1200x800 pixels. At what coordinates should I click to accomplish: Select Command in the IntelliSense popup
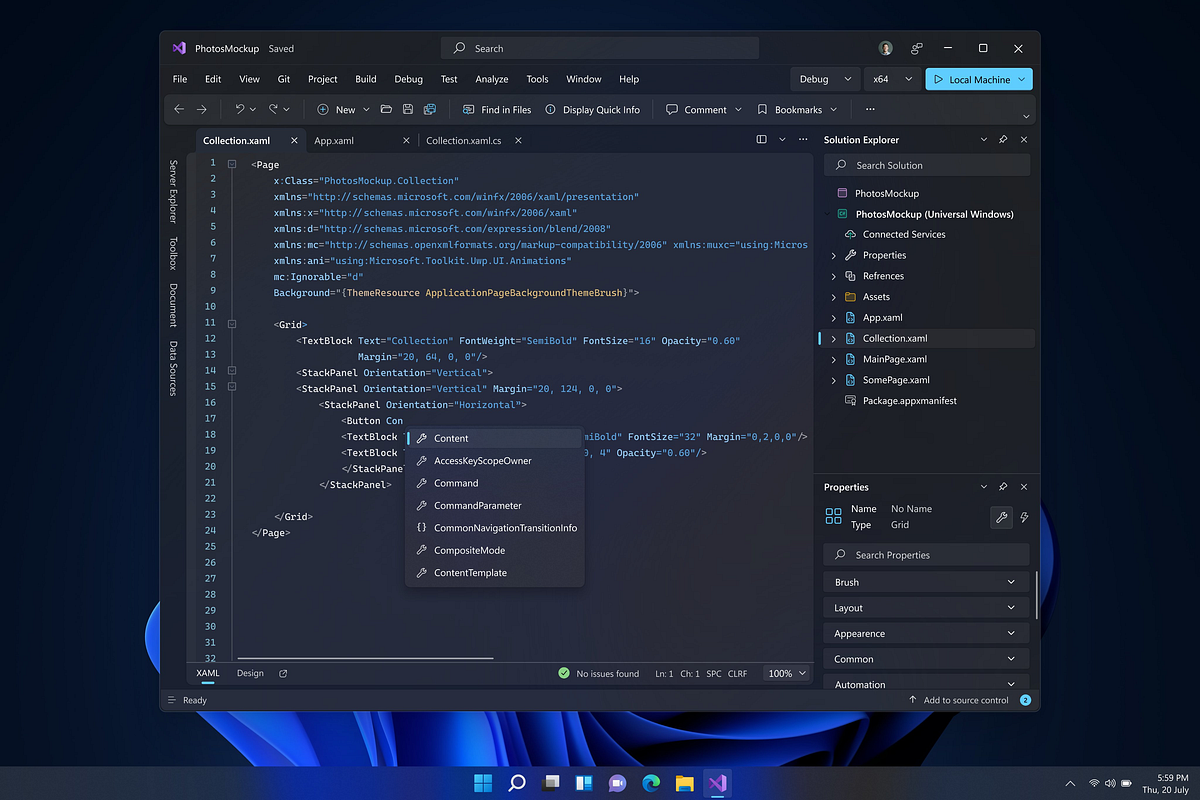[455, 482]
